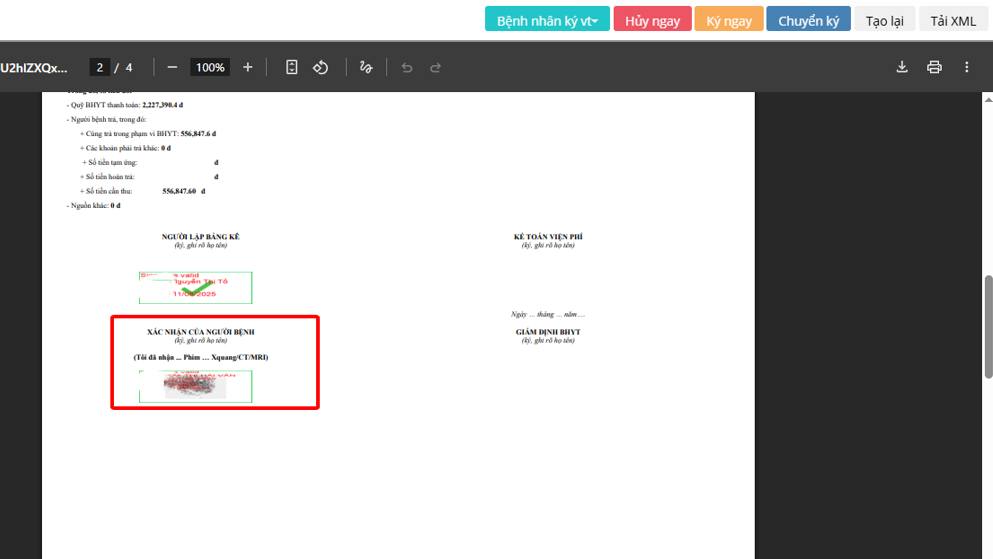Viewport: 993px width, 559px height.
Task: Click the 100% zoom level field
Action: click(210, 67)
